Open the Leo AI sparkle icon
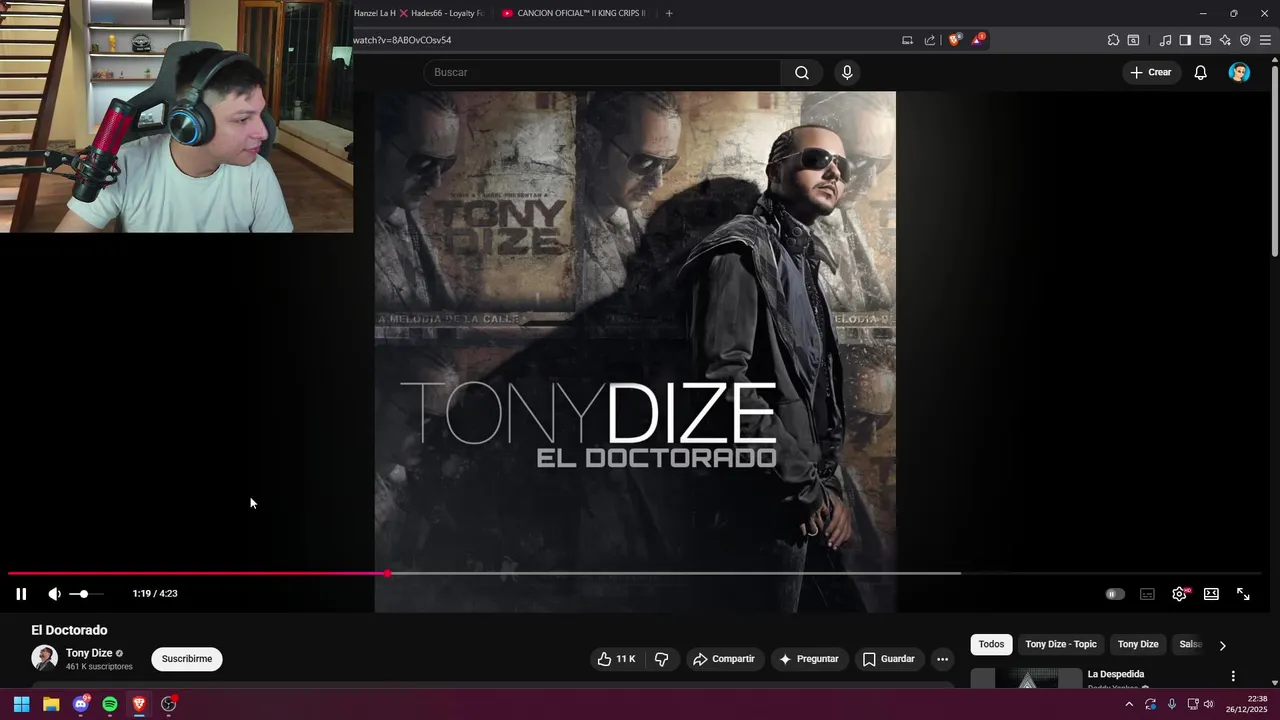The height and width of the screenshot is (720, 1280). point(1225,40)
